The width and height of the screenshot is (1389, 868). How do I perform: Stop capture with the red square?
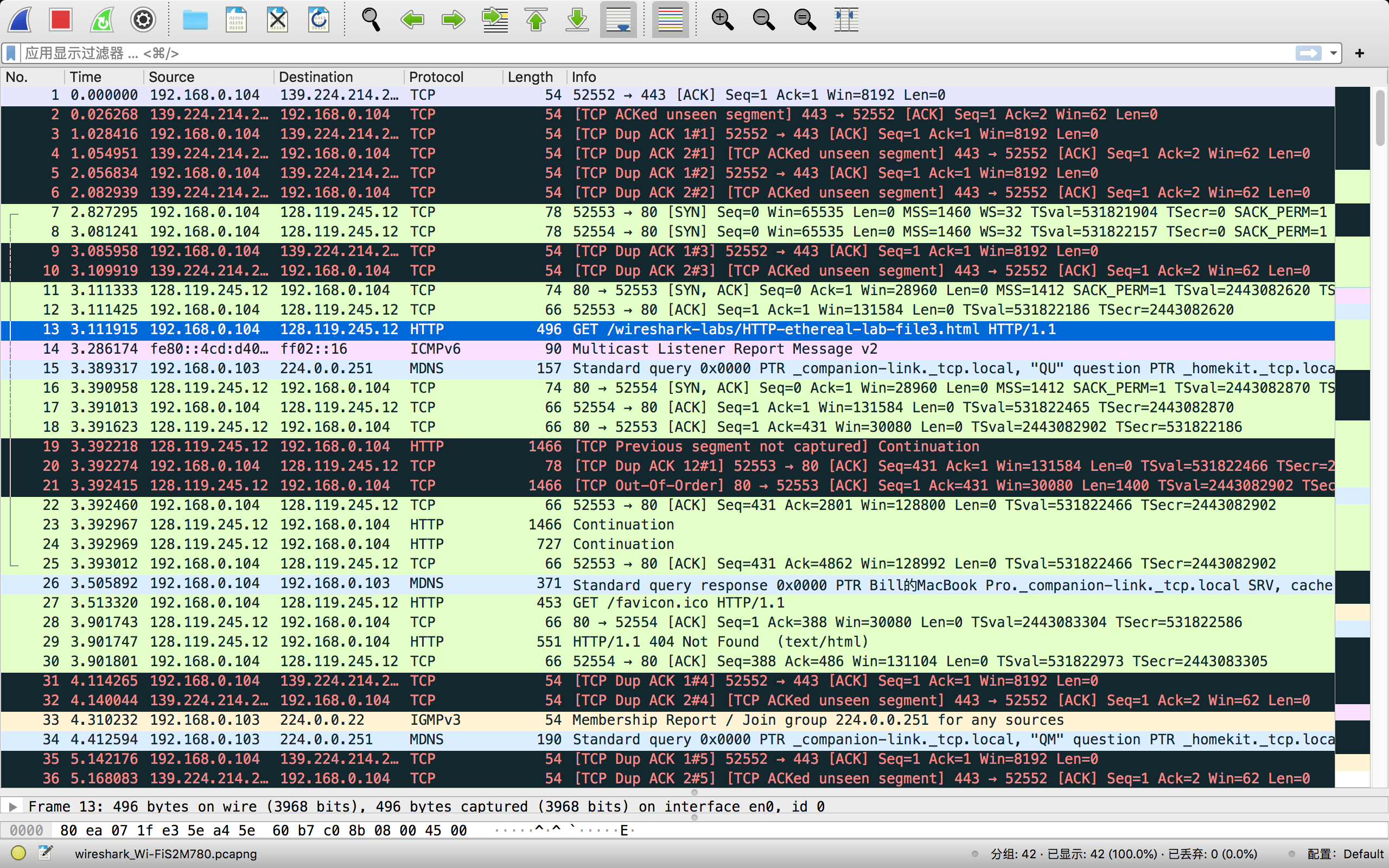60,20
